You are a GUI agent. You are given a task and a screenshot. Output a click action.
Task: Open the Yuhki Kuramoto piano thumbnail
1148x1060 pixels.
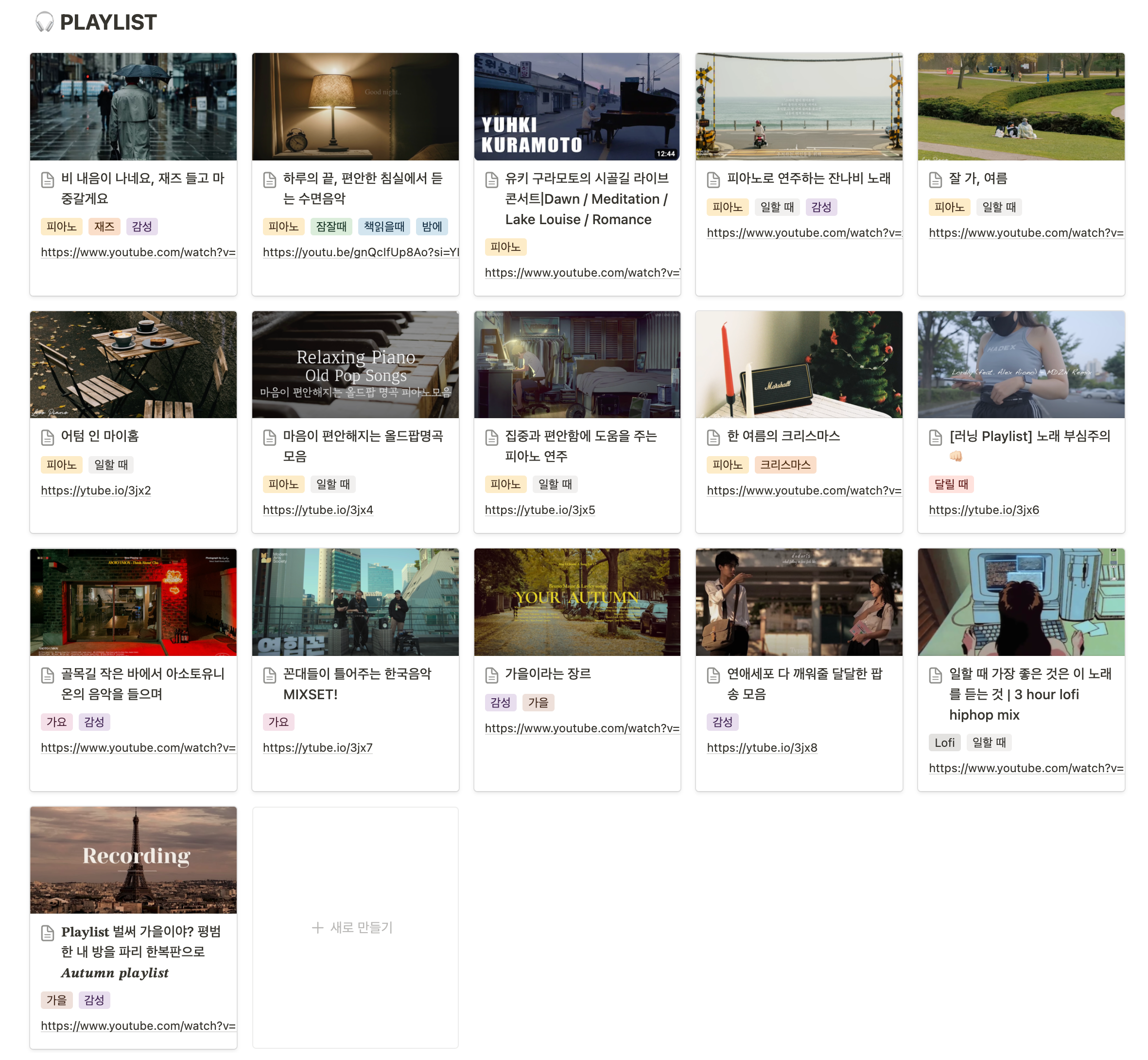(x=576, y=106)
